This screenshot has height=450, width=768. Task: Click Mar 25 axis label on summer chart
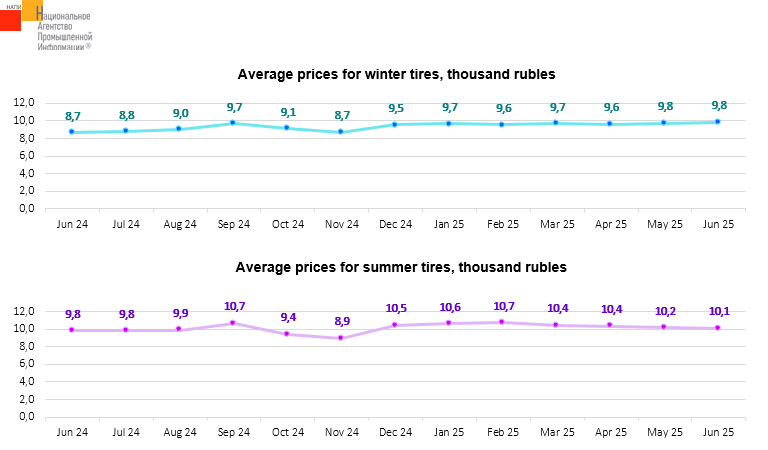pyautogui.click(x=557, y=432)
